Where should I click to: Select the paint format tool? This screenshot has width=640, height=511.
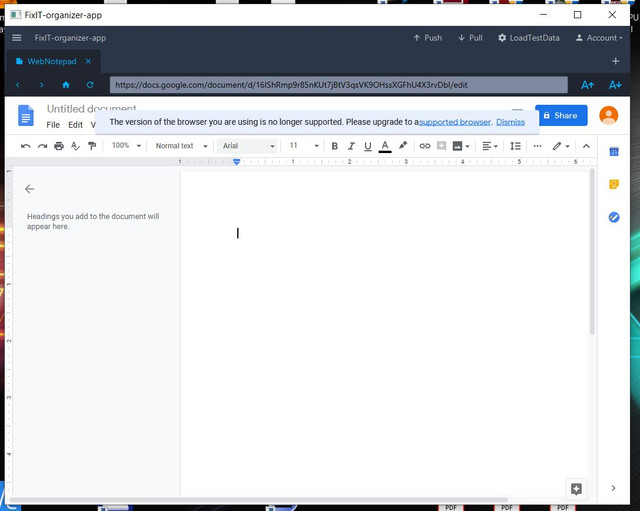92,146
